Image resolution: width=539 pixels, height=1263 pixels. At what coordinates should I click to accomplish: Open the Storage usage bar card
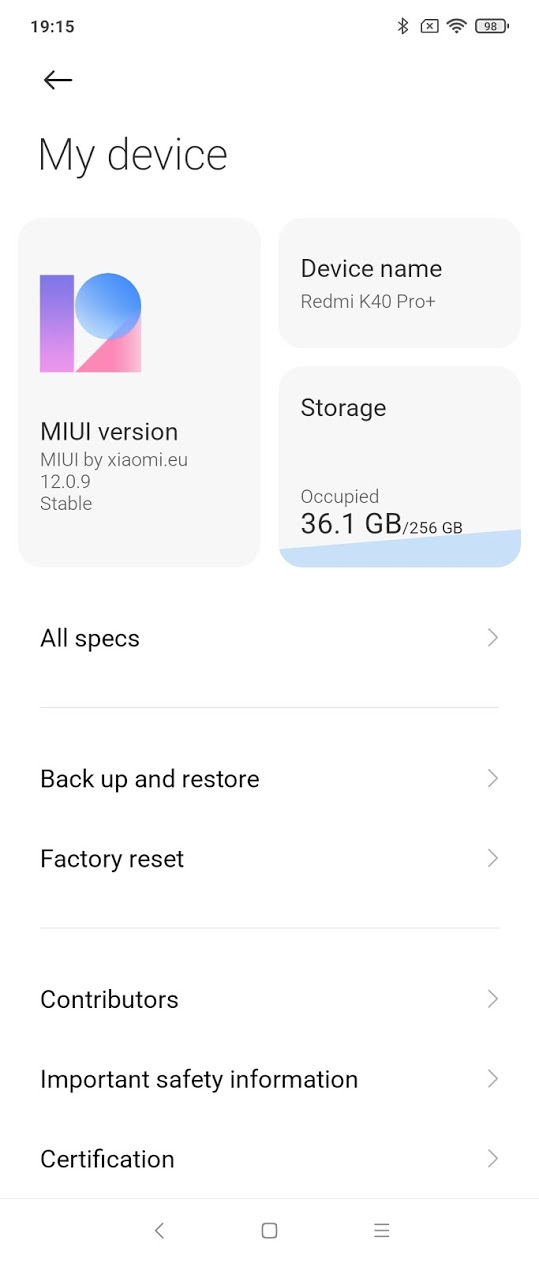pyautogui.click(x=399, y=467)
